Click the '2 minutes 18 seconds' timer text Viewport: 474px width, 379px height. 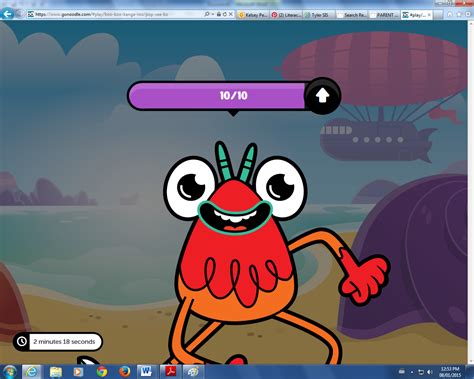pyautogui.click(x=64, y=342)
